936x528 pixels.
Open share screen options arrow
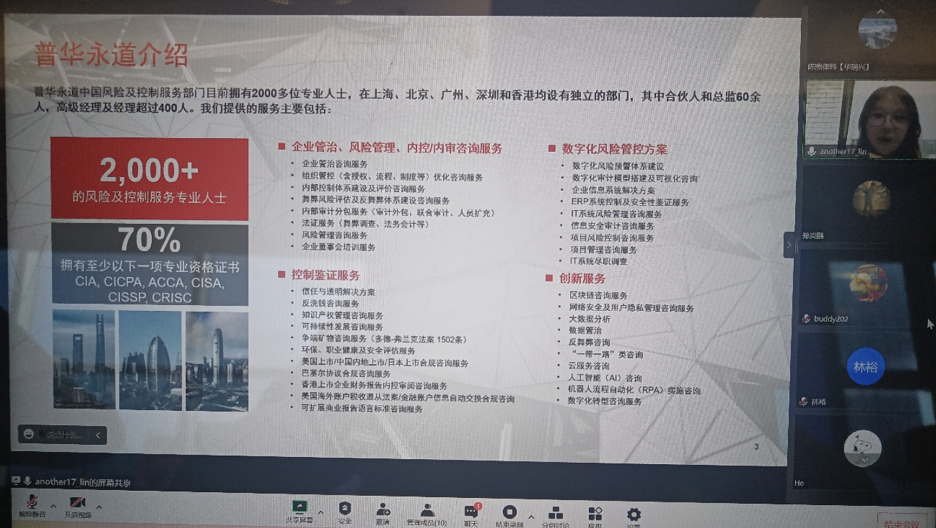pos(321,512)
